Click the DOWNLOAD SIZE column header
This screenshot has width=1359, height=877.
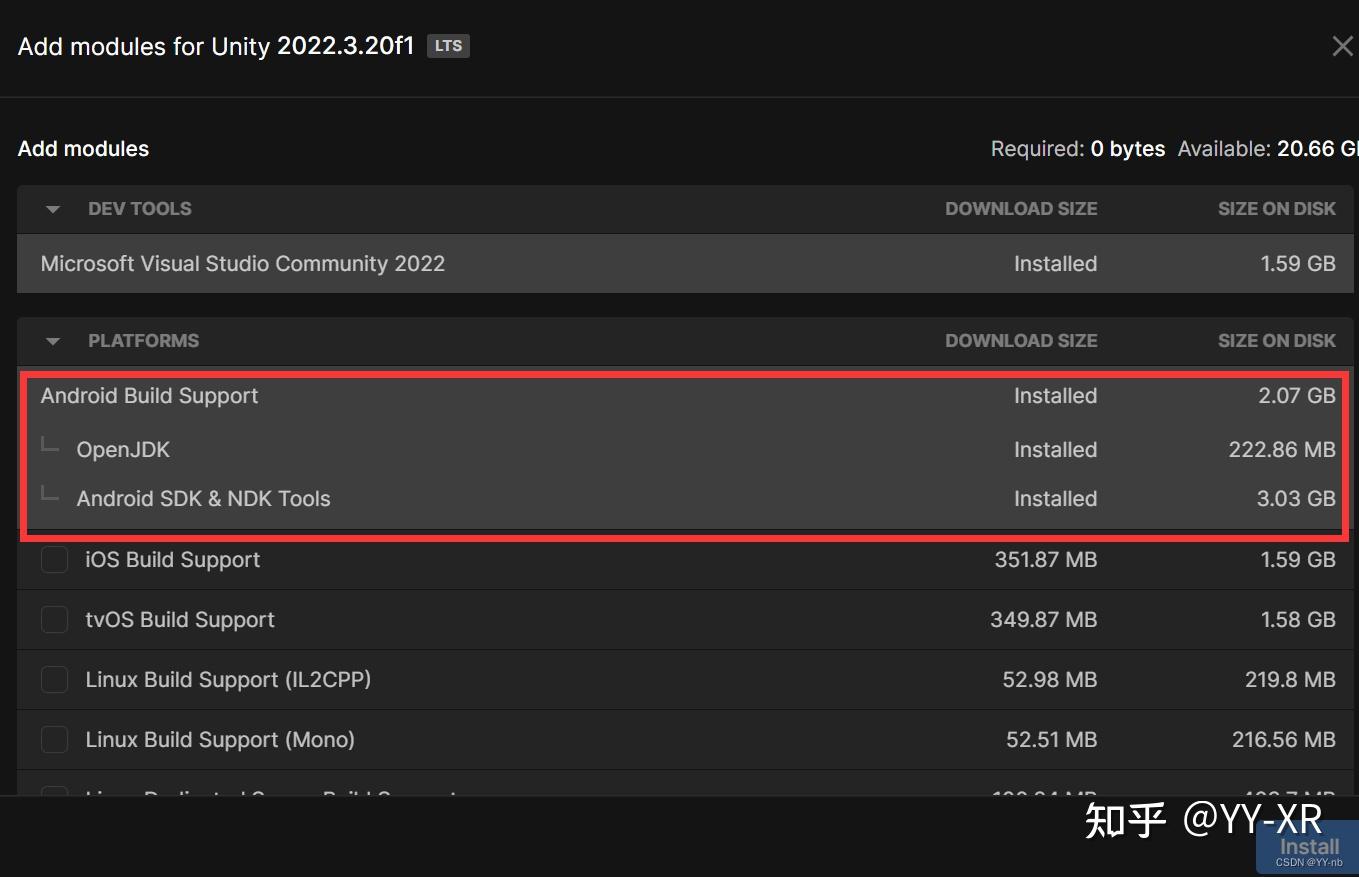(x=1021, y=209)
